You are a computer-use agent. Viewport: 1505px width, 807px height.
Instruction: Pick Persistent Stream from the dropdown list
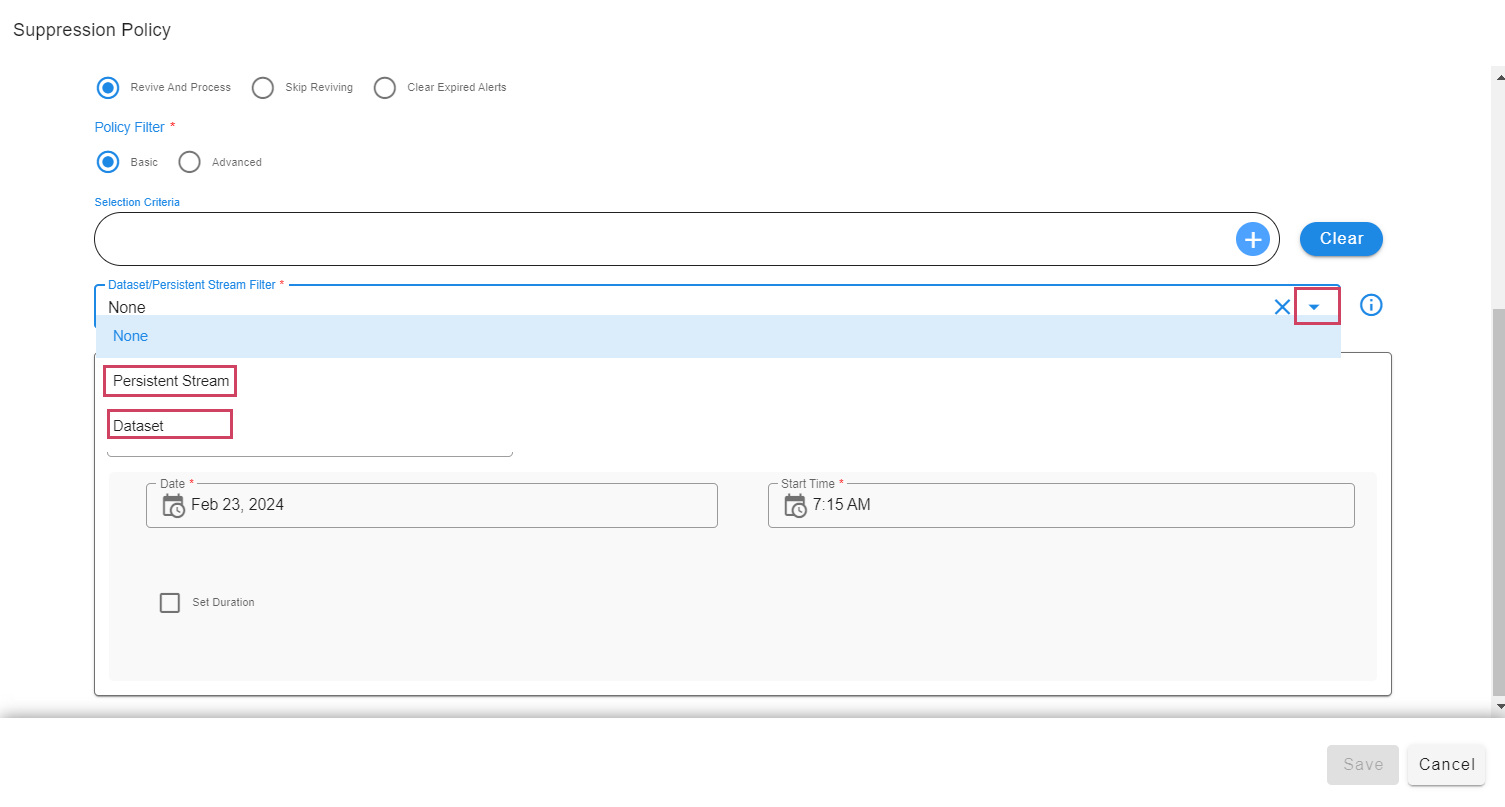(171, 381)
